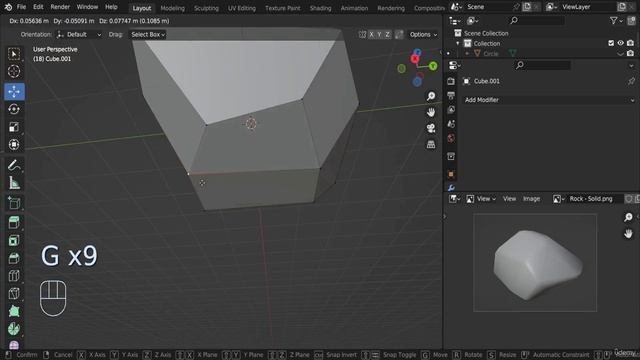The height and width of the screenshot is (360, 640).
Task: Open the Scene properties tab
Action: pyautogui.click(x=451, y=124)
